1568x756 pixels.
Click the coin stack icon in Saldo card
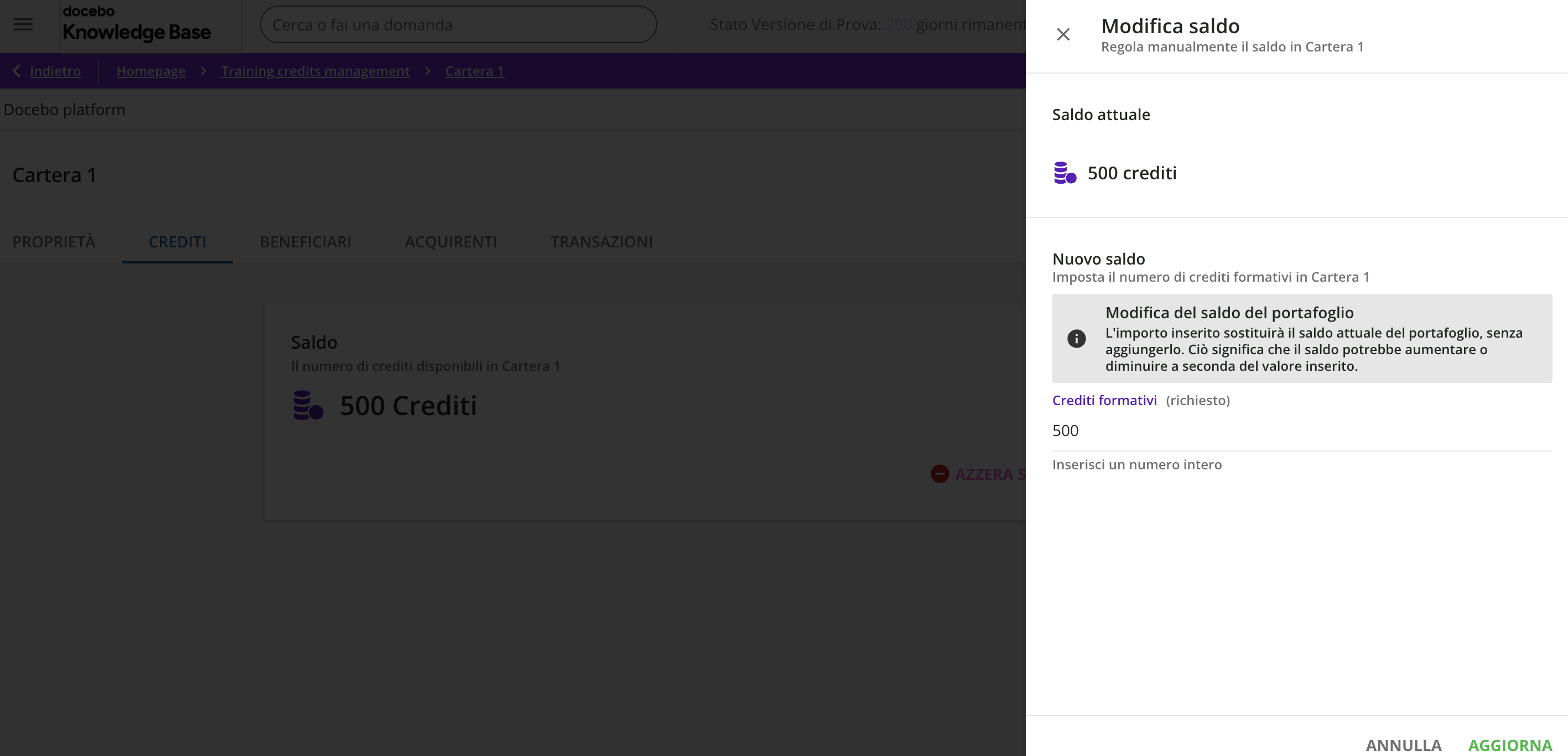tap(308, 405)
